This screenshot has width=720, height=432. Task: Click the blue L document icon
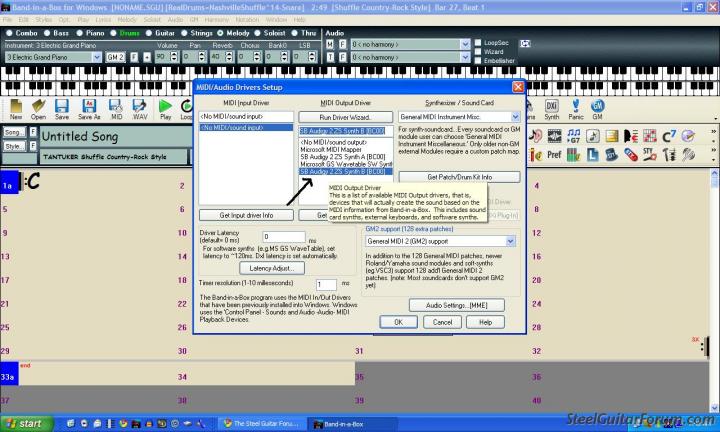pyautogui.click(x=593, y=155)
